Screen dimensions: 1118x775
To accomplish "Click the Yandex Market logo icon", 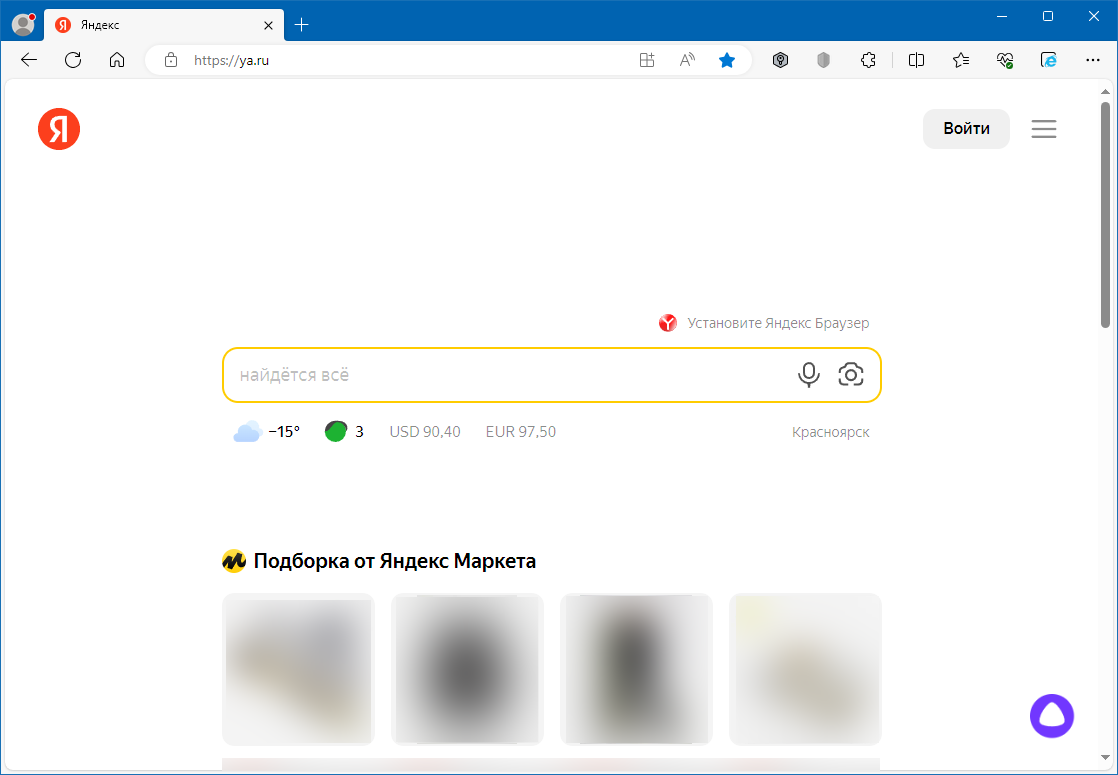I will click(234, 561).
